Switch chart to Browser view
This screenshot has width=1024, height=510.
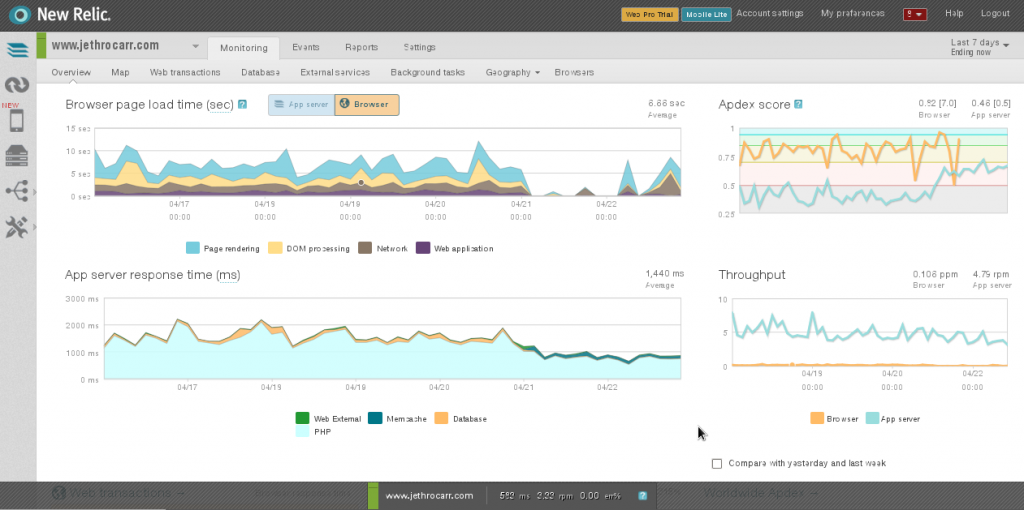(366, 104)
